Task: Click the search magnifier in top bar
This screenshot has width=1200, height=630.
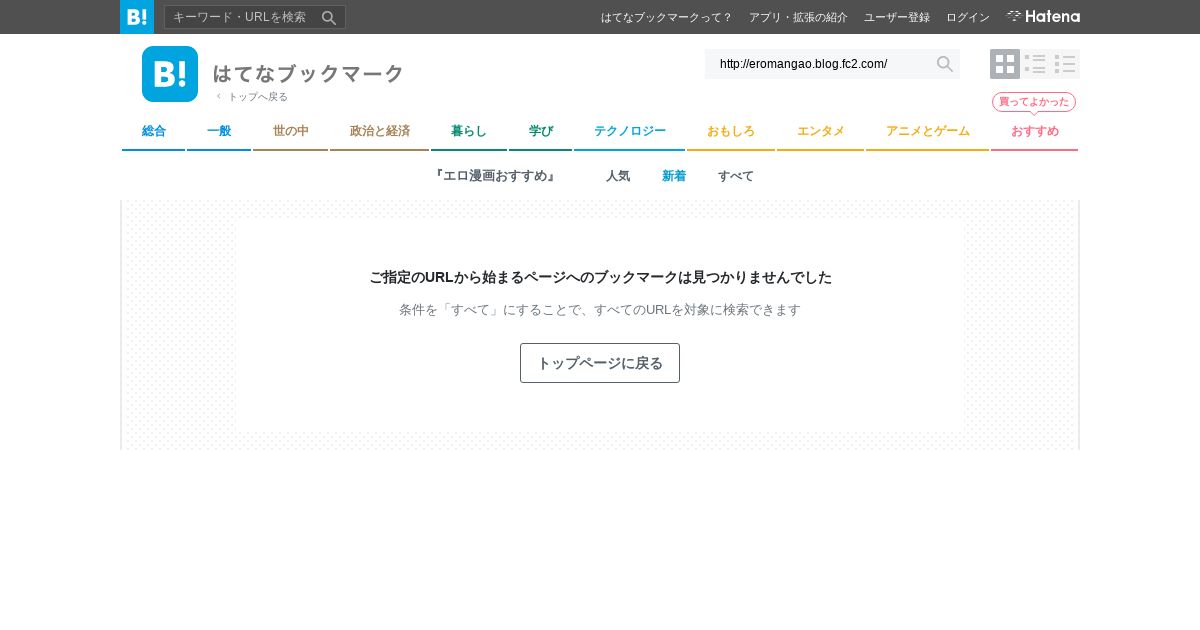Action: (329, 17)
